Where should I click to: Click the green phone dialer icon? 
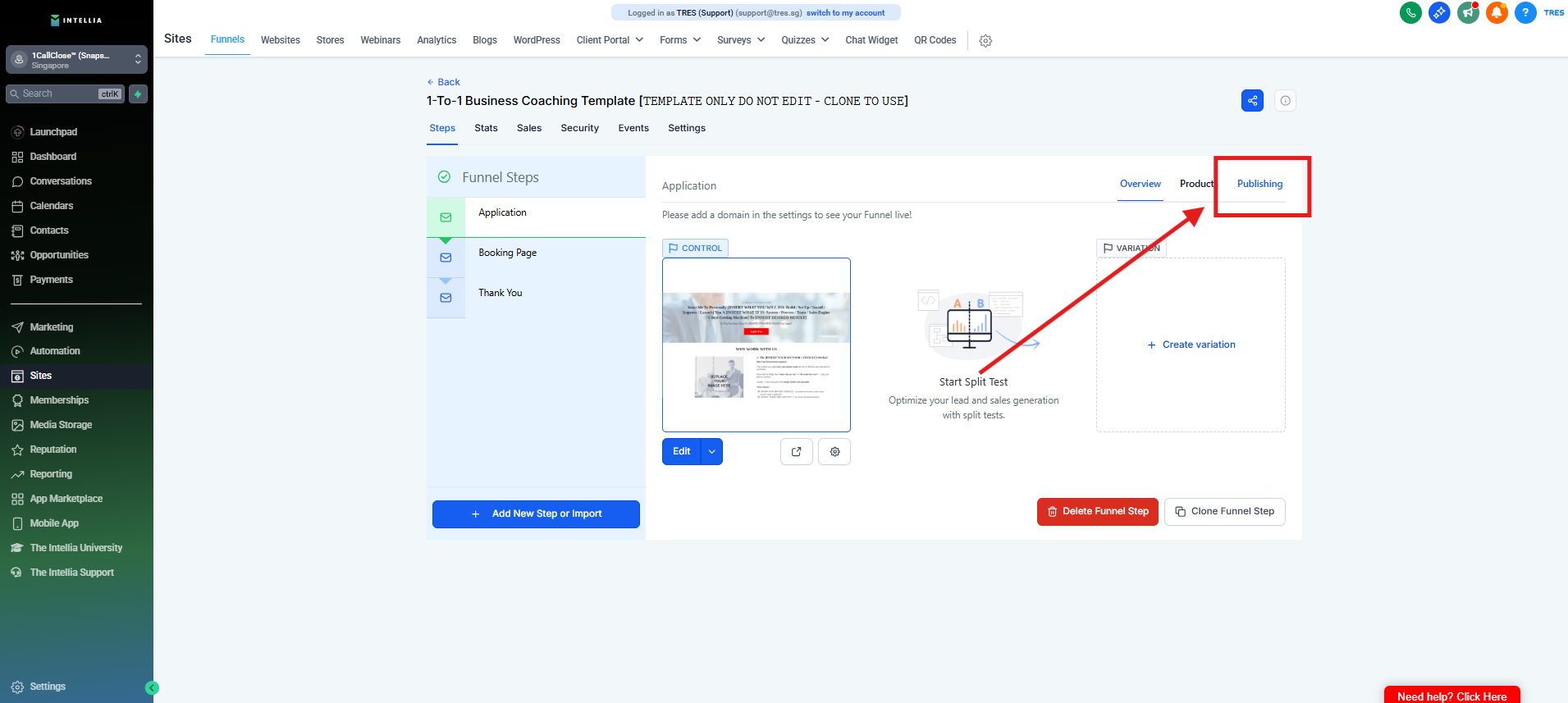coord(1410,12)
